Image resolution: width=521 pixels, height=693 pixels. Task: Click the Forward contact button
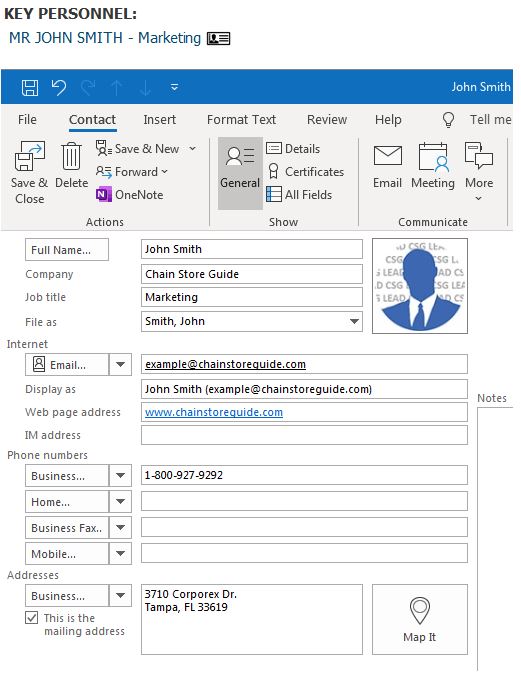click(x=132, y=171)
